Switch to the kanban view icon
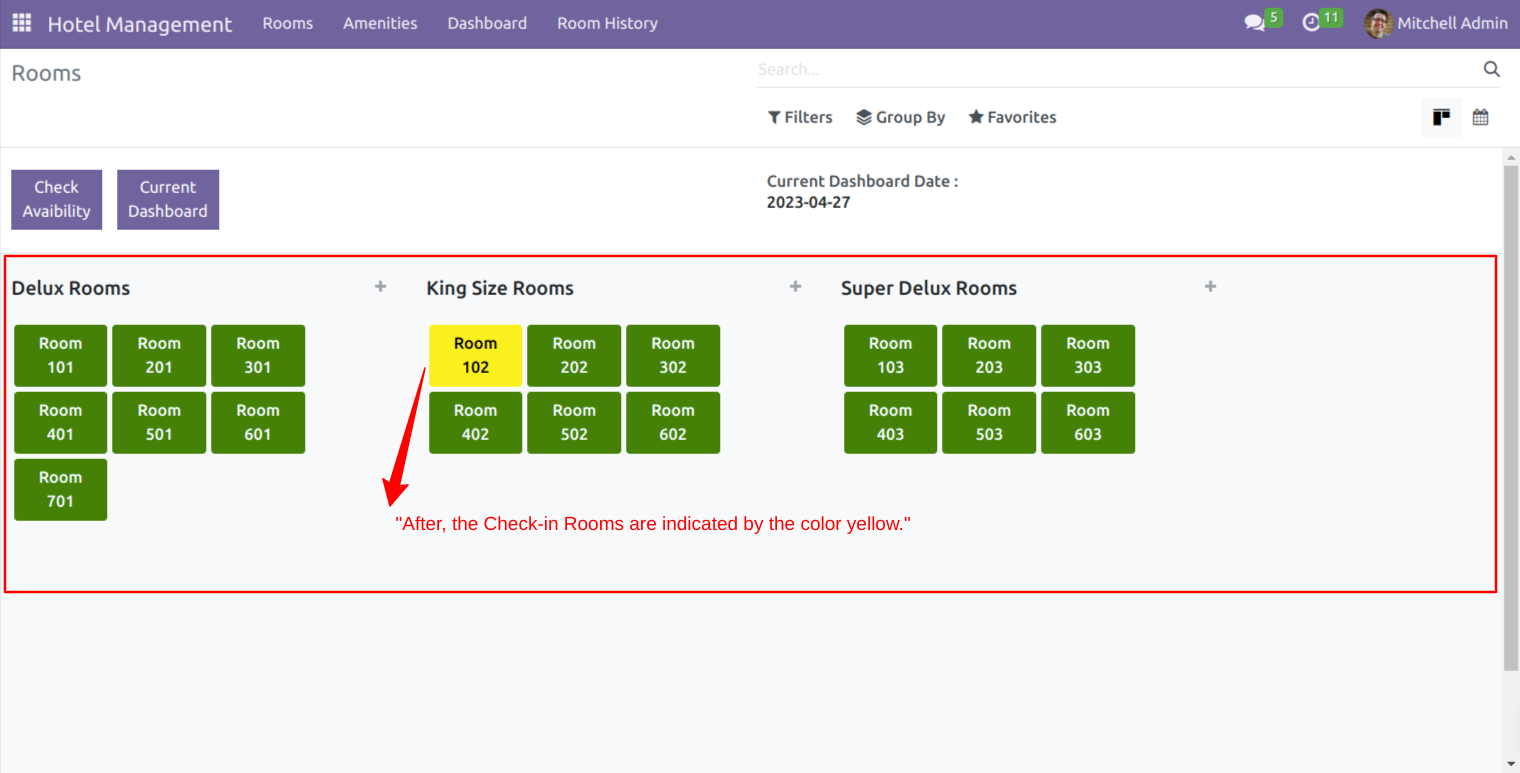This screenshot has height=773, width=1520. 1441,117
